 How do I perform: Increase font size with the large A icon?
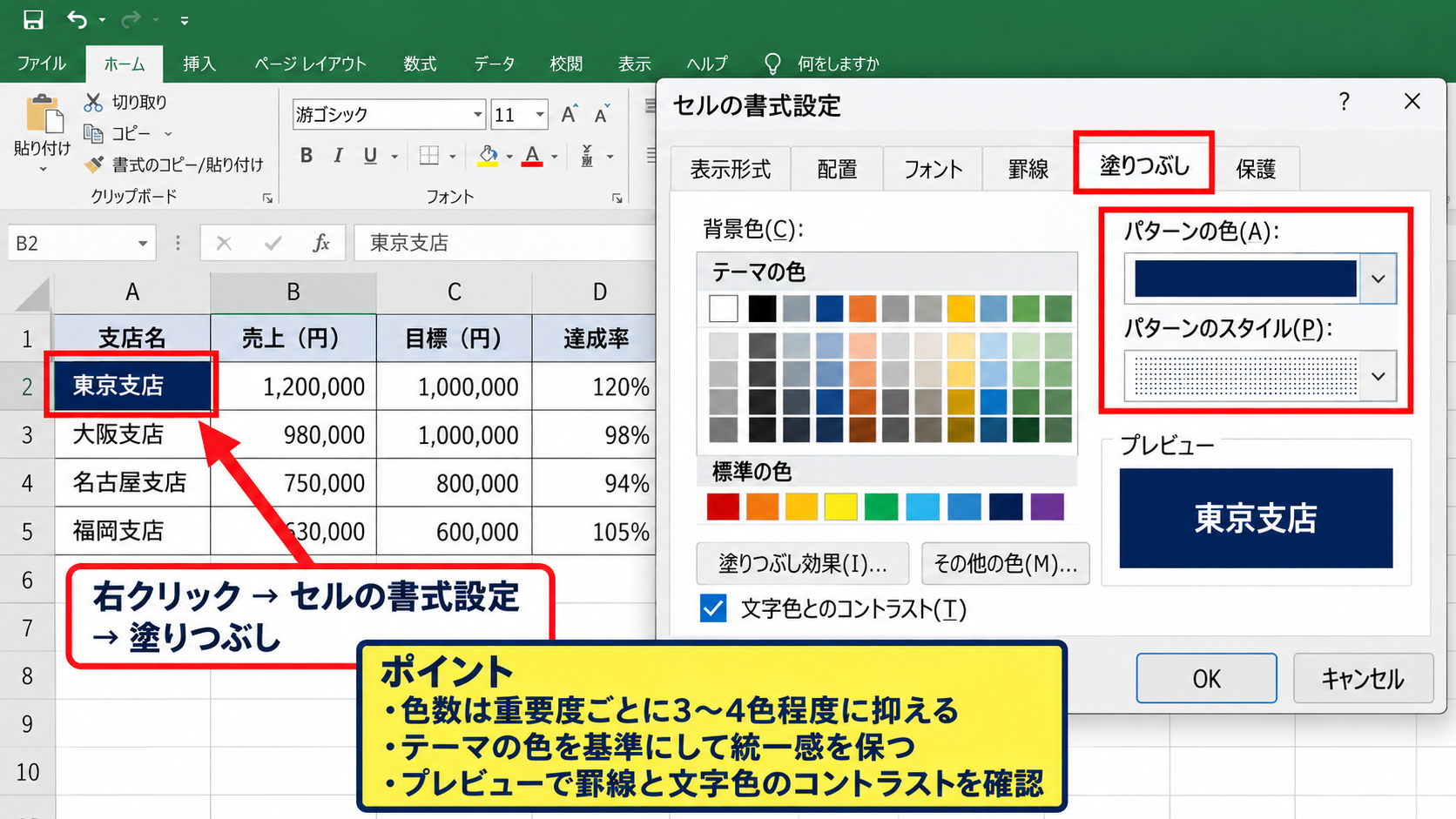(569, 114)
